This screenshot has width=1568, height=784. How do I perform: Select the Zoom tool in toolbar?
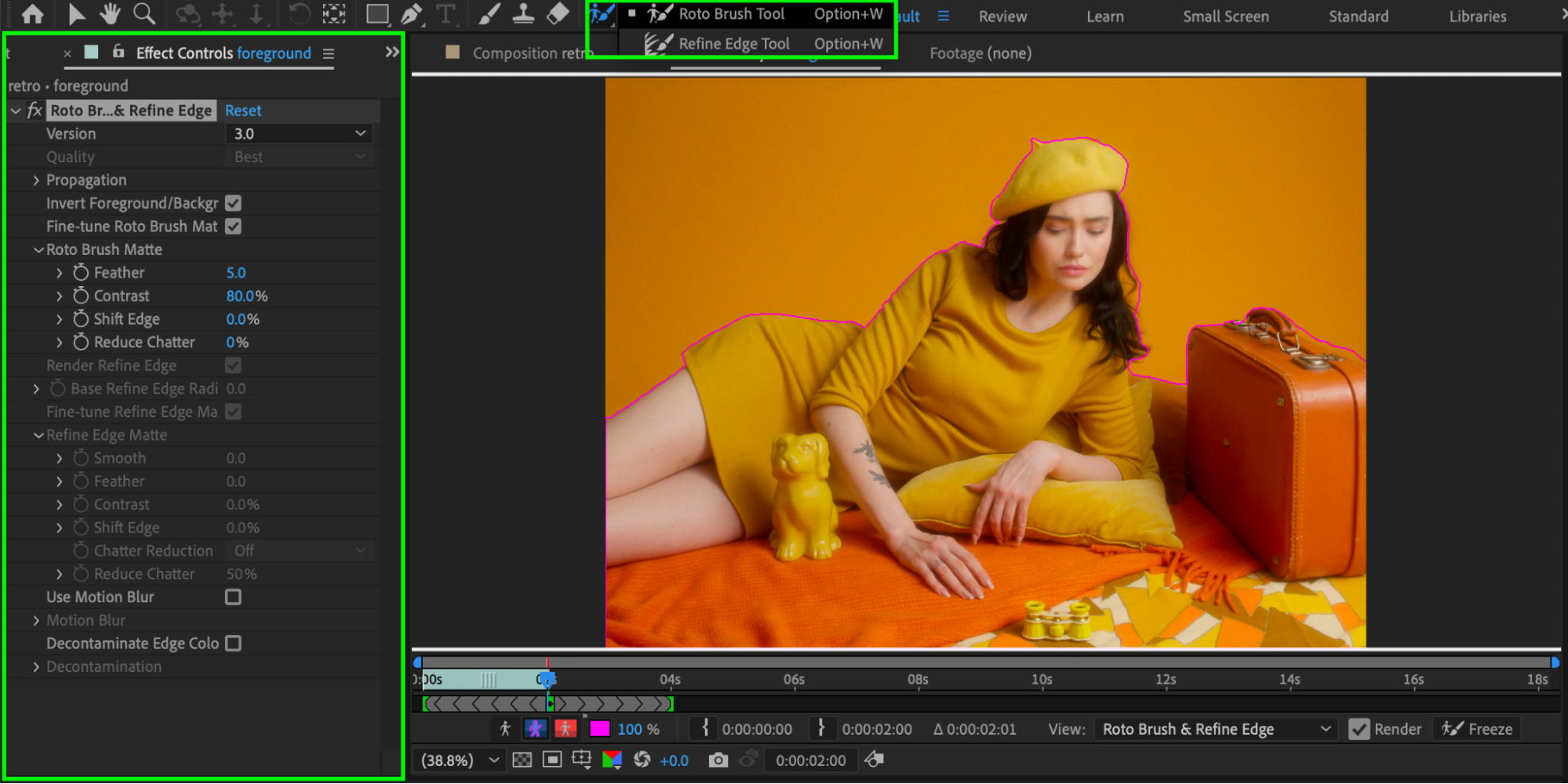[144, 14]
